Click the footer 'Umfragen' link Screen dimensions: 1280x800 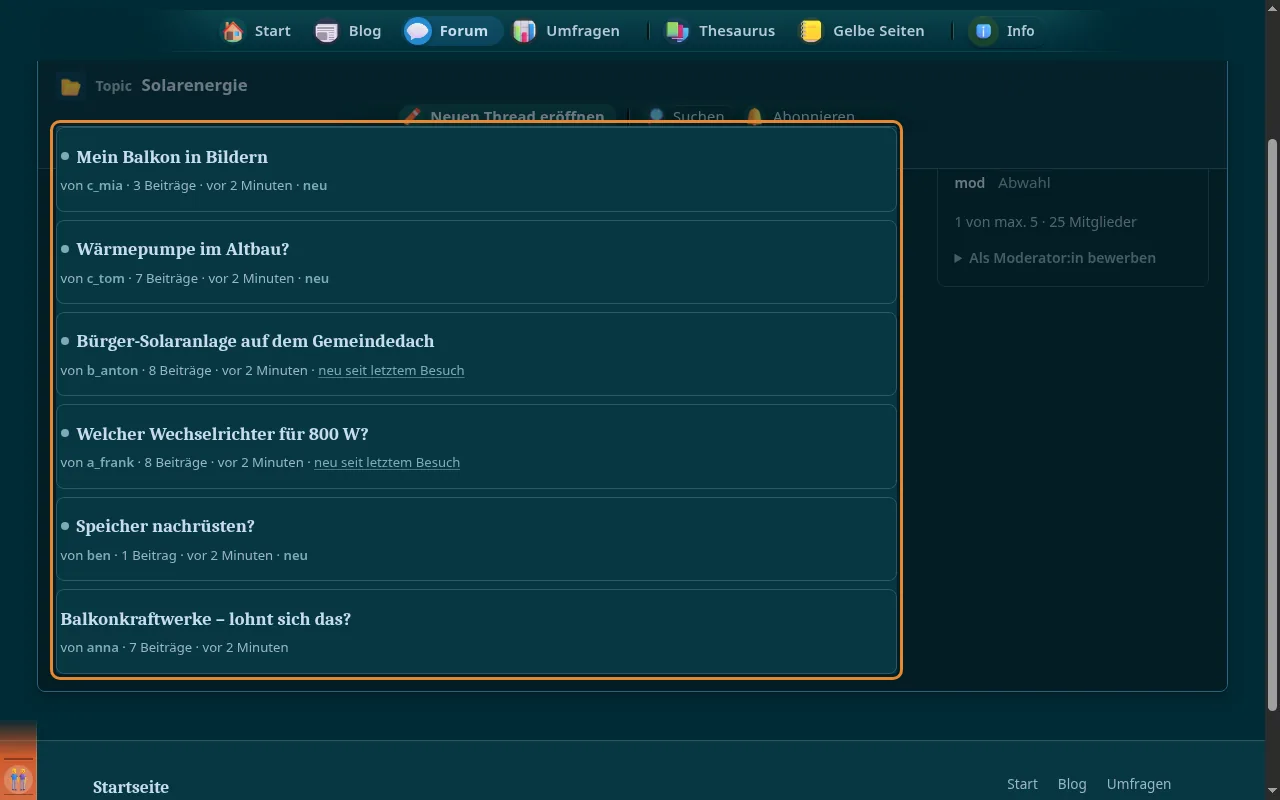[x=1139, y=784]
